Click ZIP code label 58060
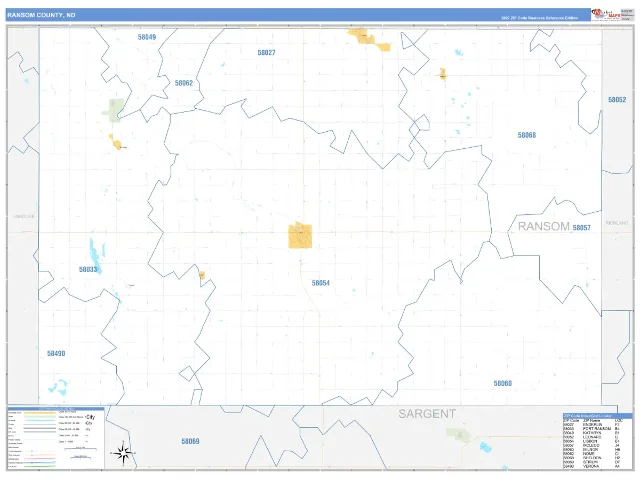The width and height of the screenshot is (640, 480). [502, 383]
